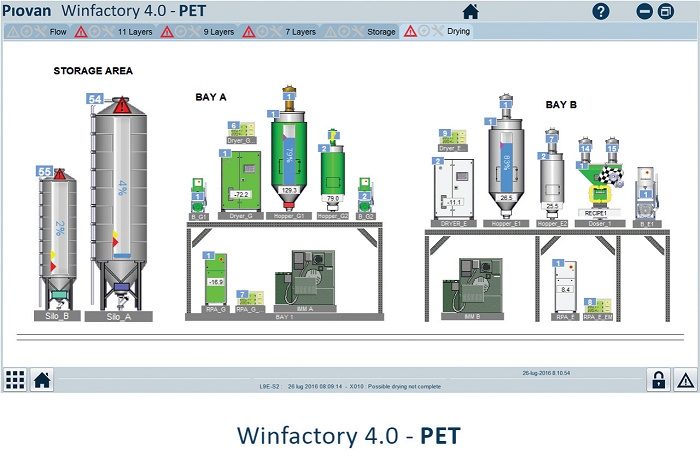
Task: Select the white DRYER_E cabinet
Action: 454,188
